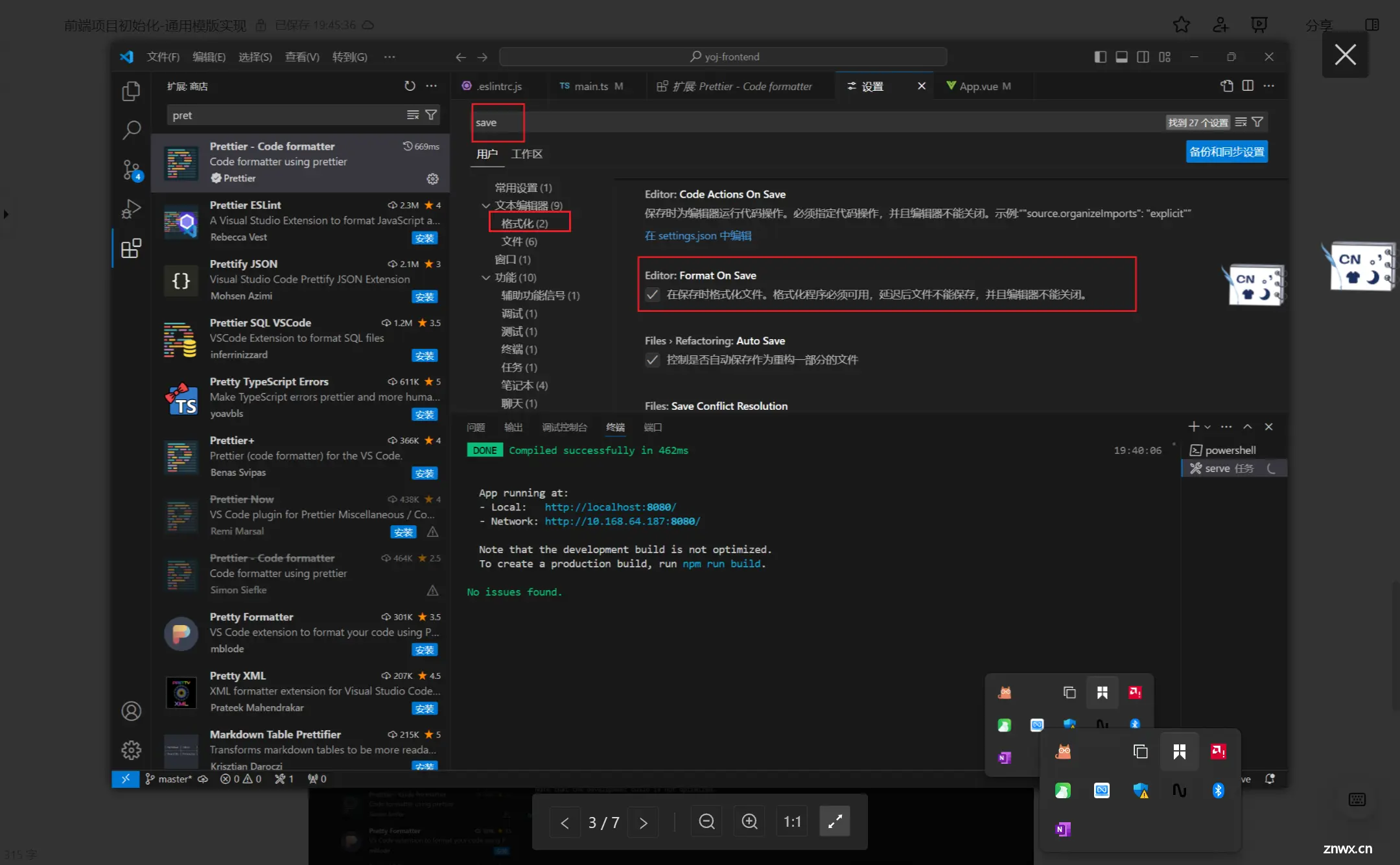This screenshot has height=865, width=1400.
Task: Open the 编辑(E) menu
Action: [x=209, y=57]
